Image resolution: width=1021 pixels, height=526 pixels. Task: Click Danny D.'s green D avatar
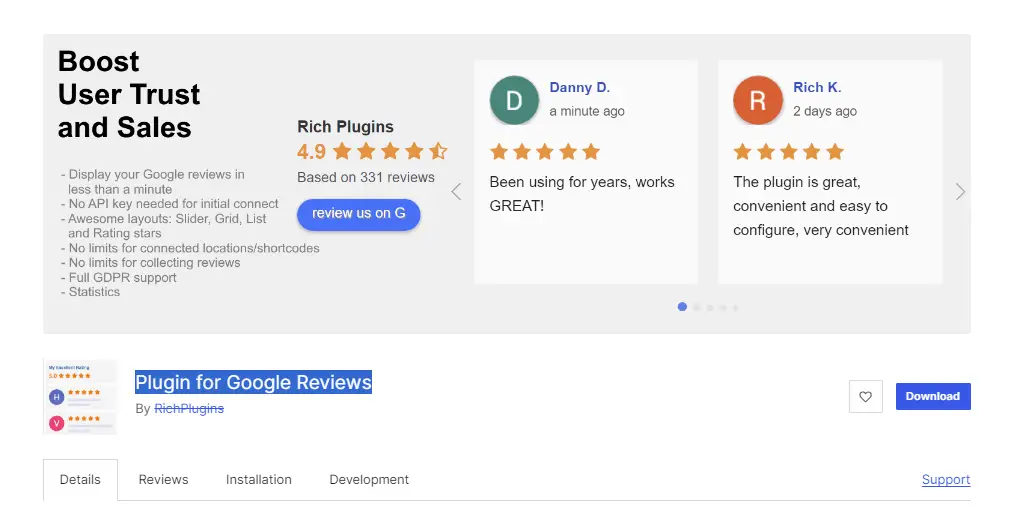(514, 100)
